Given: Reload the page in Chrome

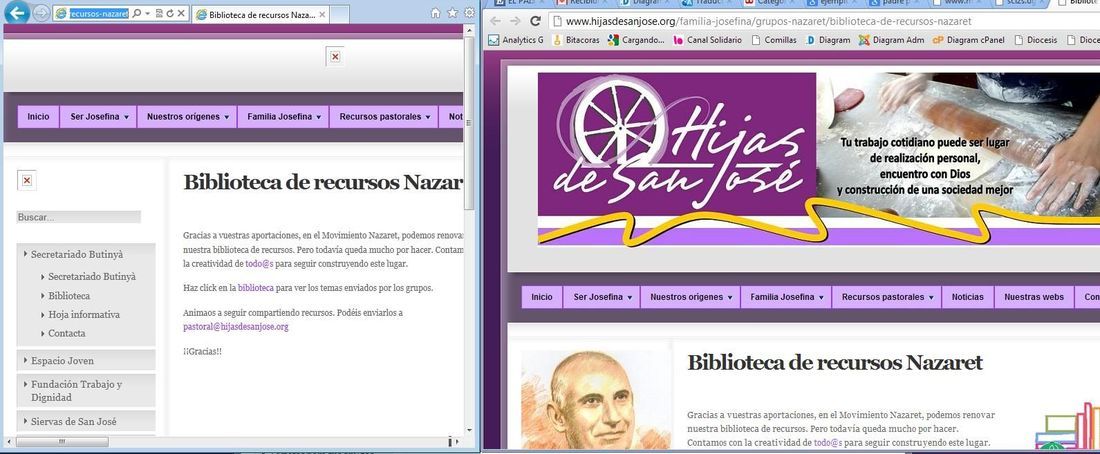Looking at the screenshot, I should pos(535,21).
